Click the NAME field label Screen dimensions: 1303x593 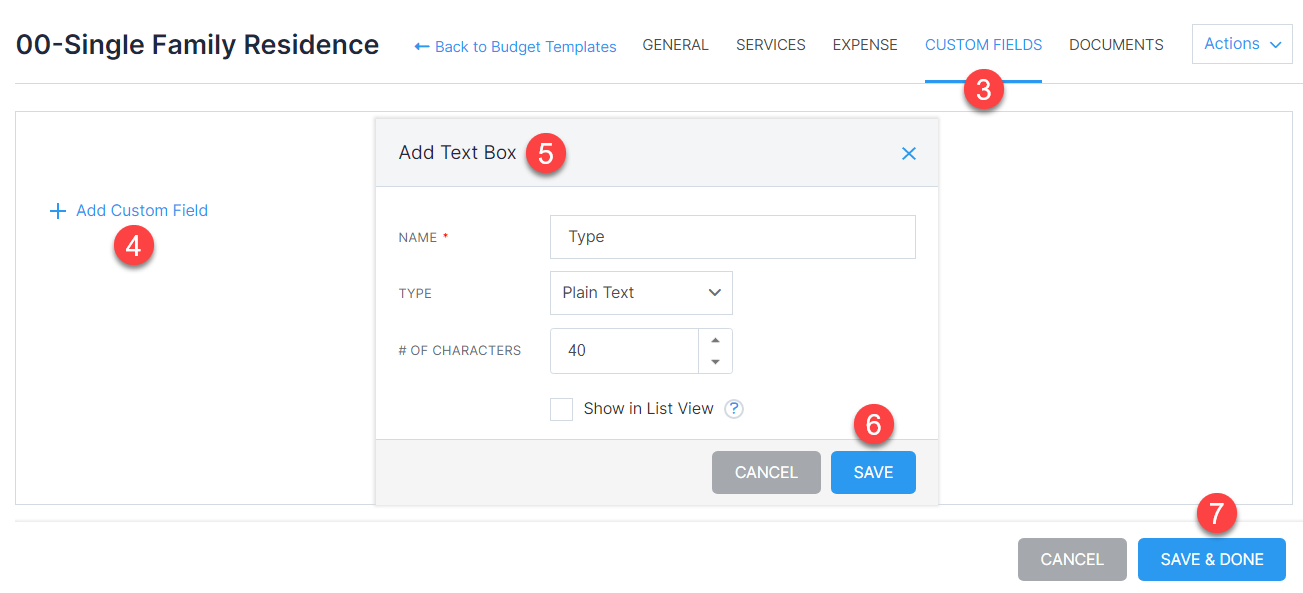click(x=418, y=237)
